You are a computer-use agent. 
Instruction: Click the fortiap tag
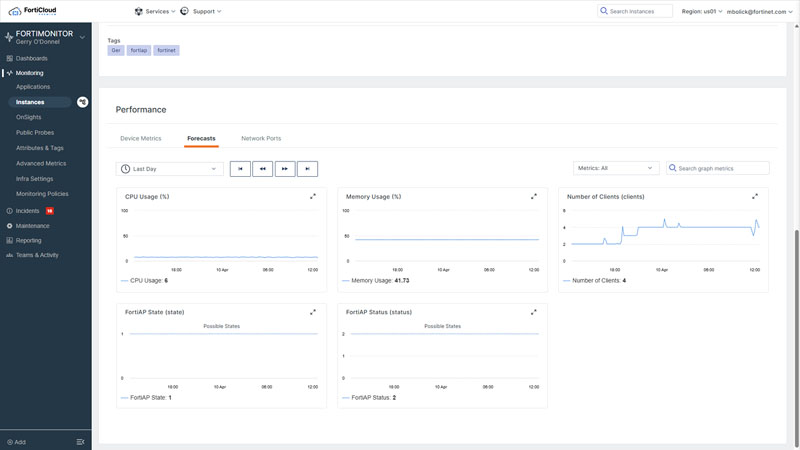[139, 50]
